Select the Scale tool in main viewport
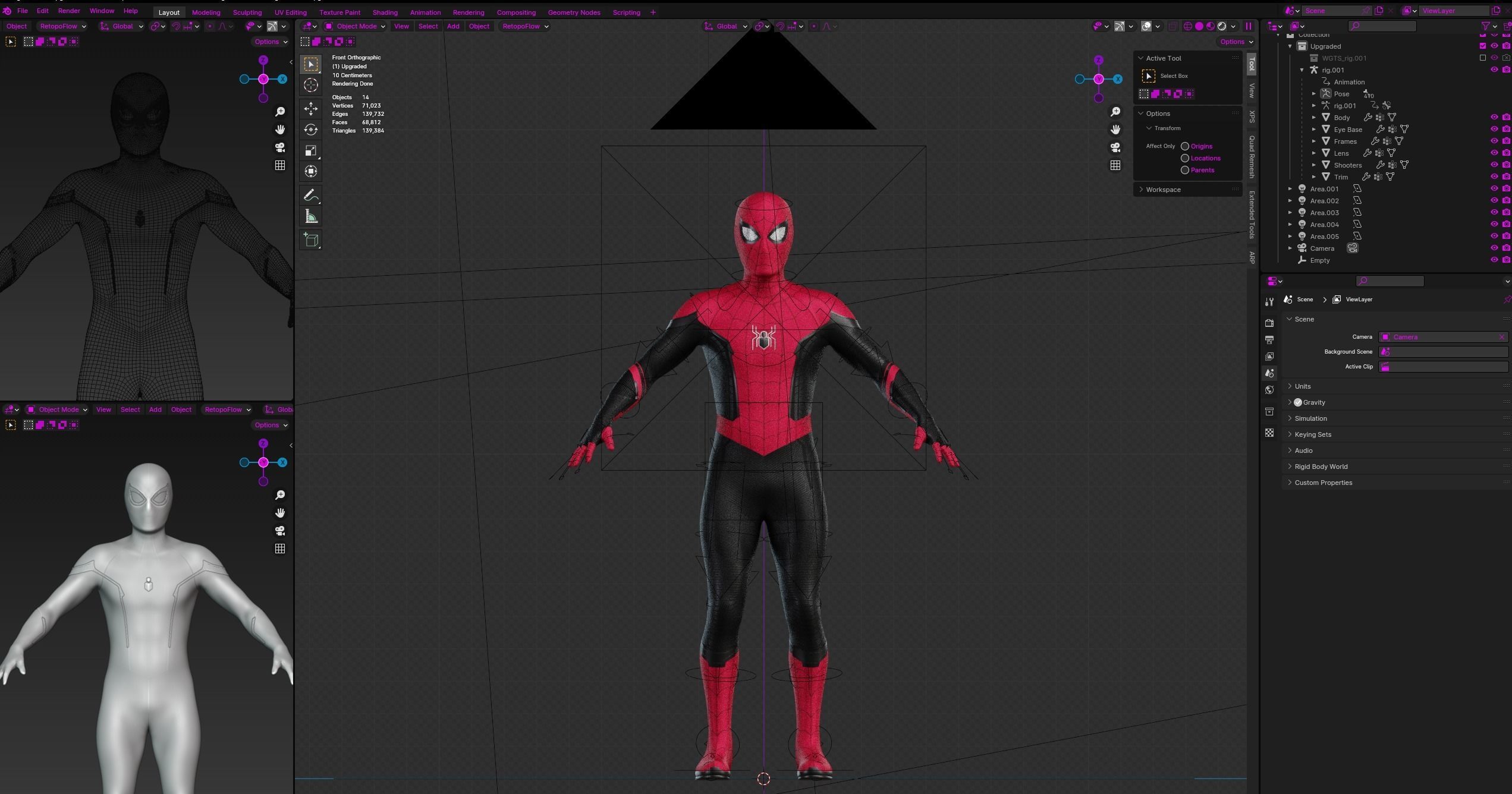Viewport: 1512px width, 794px height. 310,150
